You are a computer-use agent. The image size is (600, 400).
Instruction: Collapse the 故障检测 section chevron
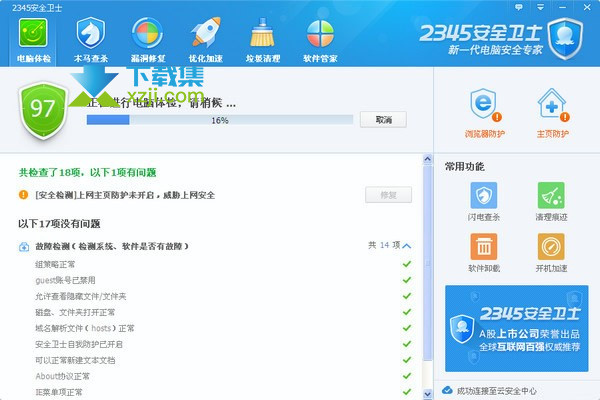[407, 246]
